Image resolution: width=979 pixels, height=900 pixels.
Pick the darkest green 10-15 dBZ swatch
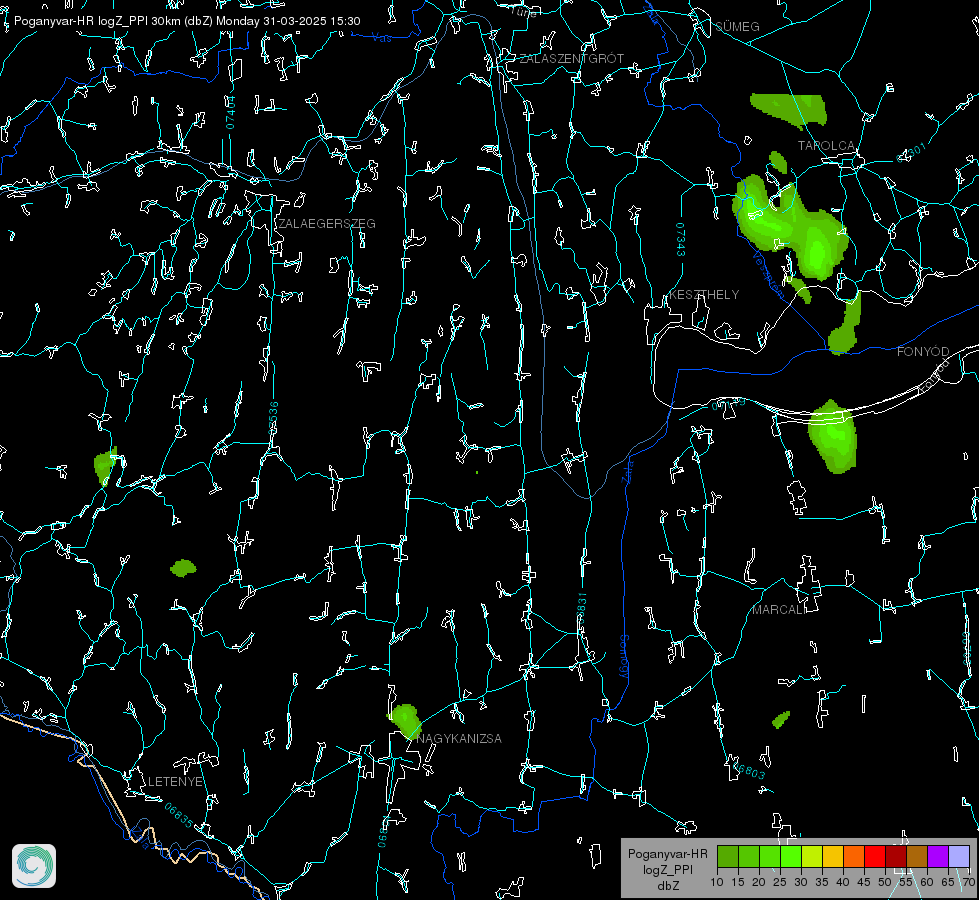pyautogui.click(x=728, y=856)
